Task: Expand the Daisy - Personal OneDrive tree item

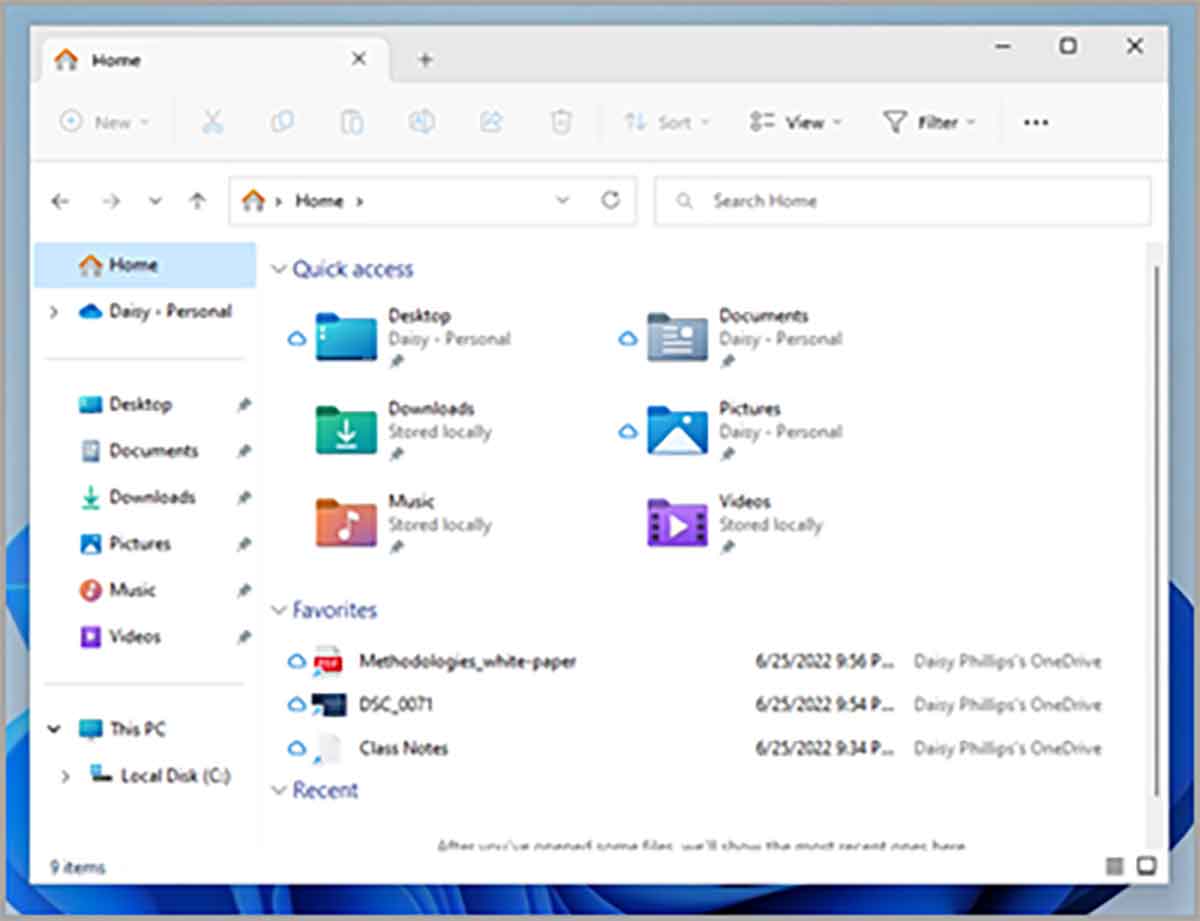Action: (54, 311)
